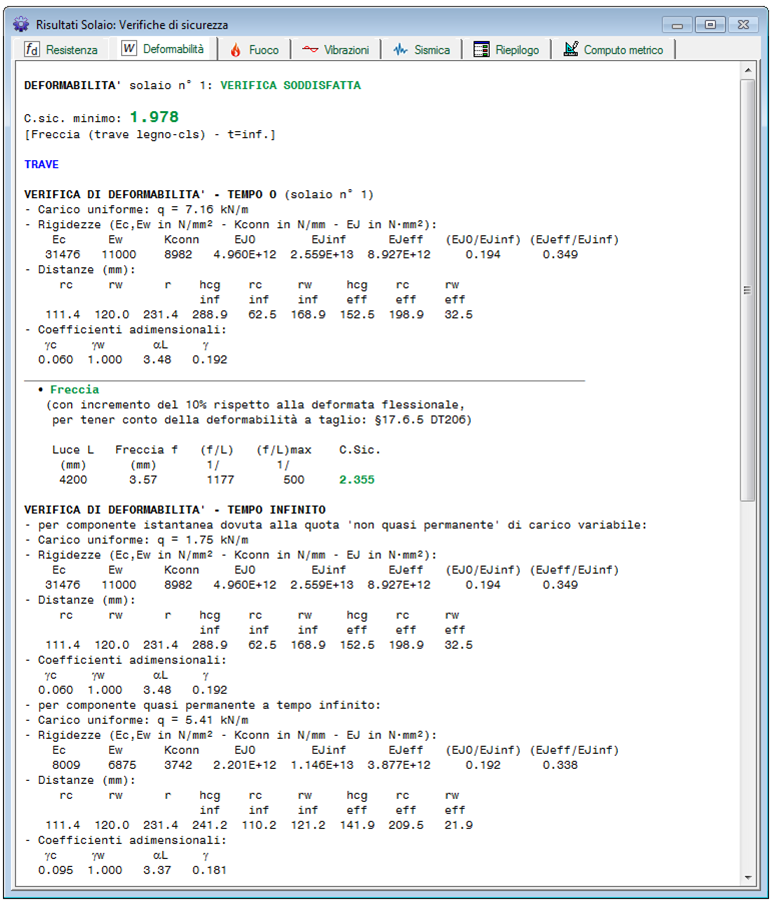774x904 pixels.
Task: Click the green 2.355 C.Sic. value
Action: (x=356, y=480)
